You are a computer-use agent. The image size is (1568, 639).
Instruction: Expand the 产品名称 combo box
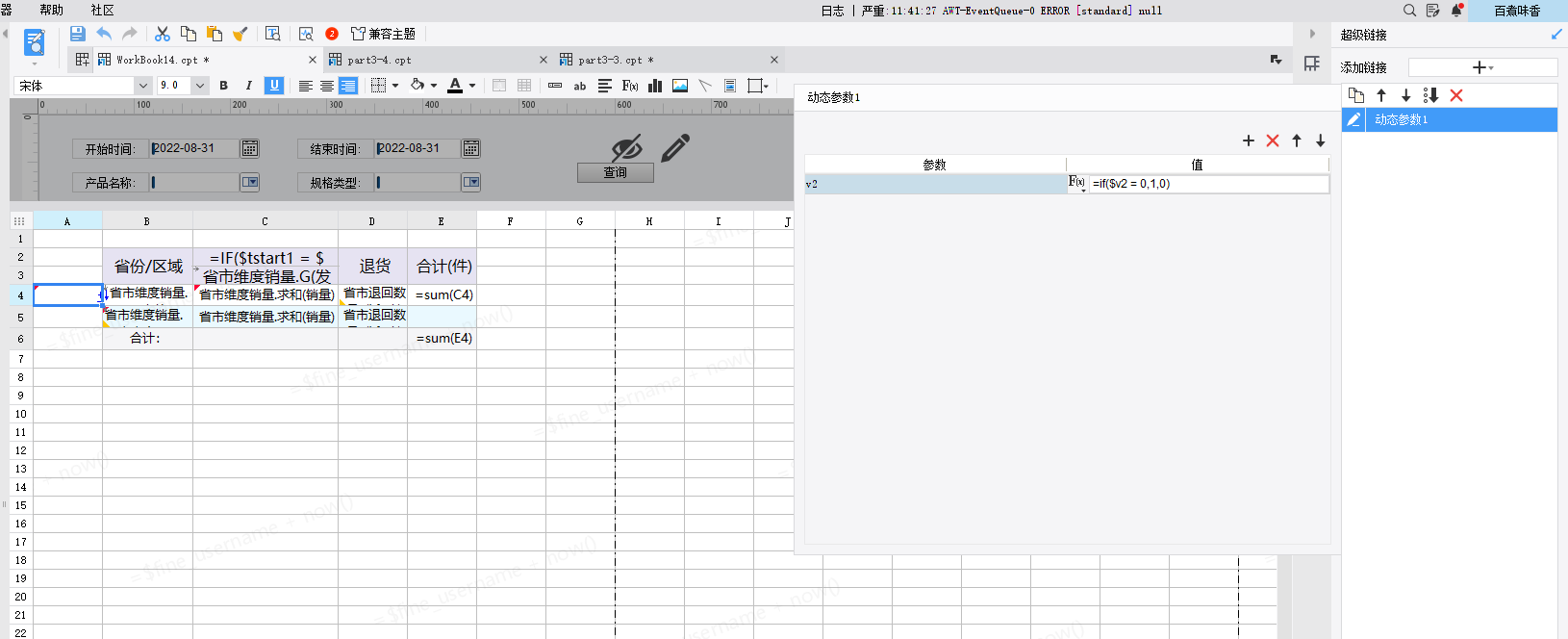[250, 182]
